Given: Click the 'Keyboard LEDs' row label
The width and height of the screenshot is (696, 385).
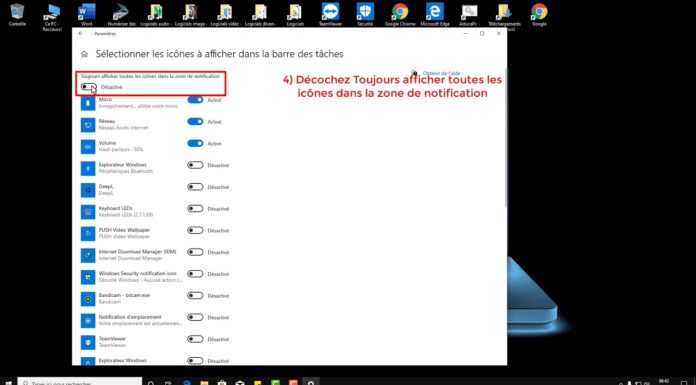Looking at the screenshot, I should coord(115,208).
